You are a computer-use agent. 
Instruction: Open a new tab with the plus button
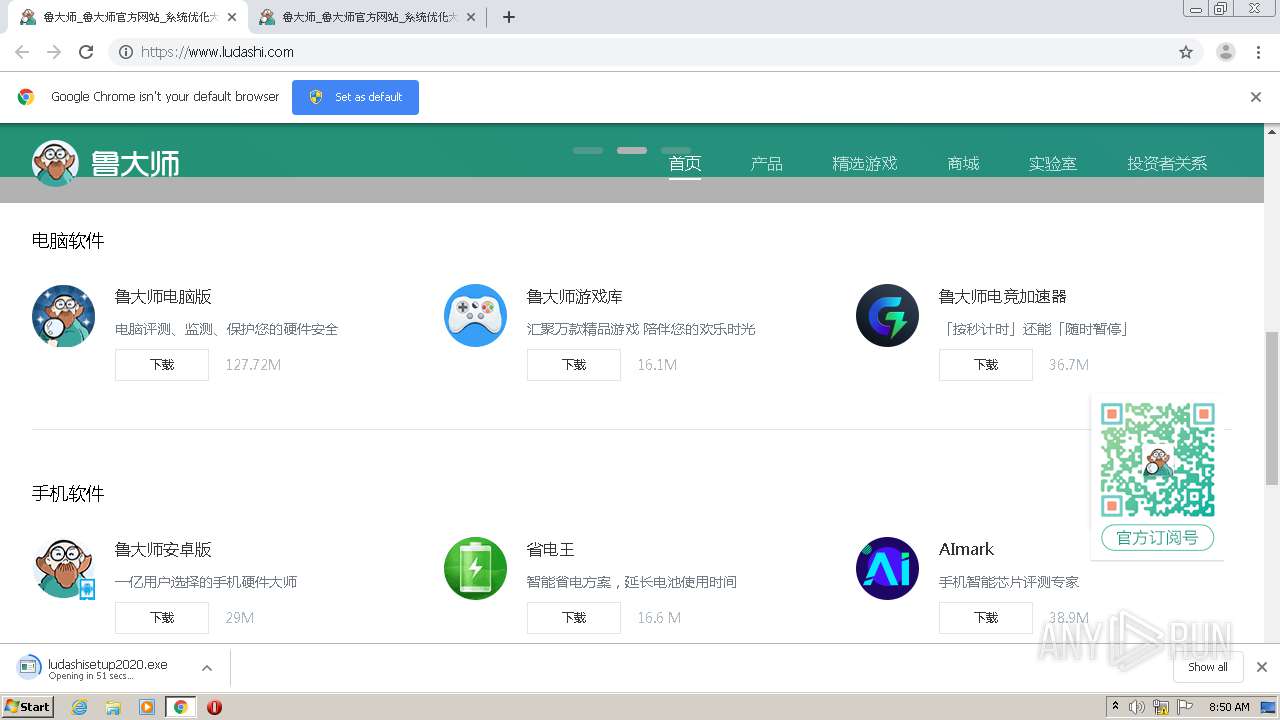(508, 17)
